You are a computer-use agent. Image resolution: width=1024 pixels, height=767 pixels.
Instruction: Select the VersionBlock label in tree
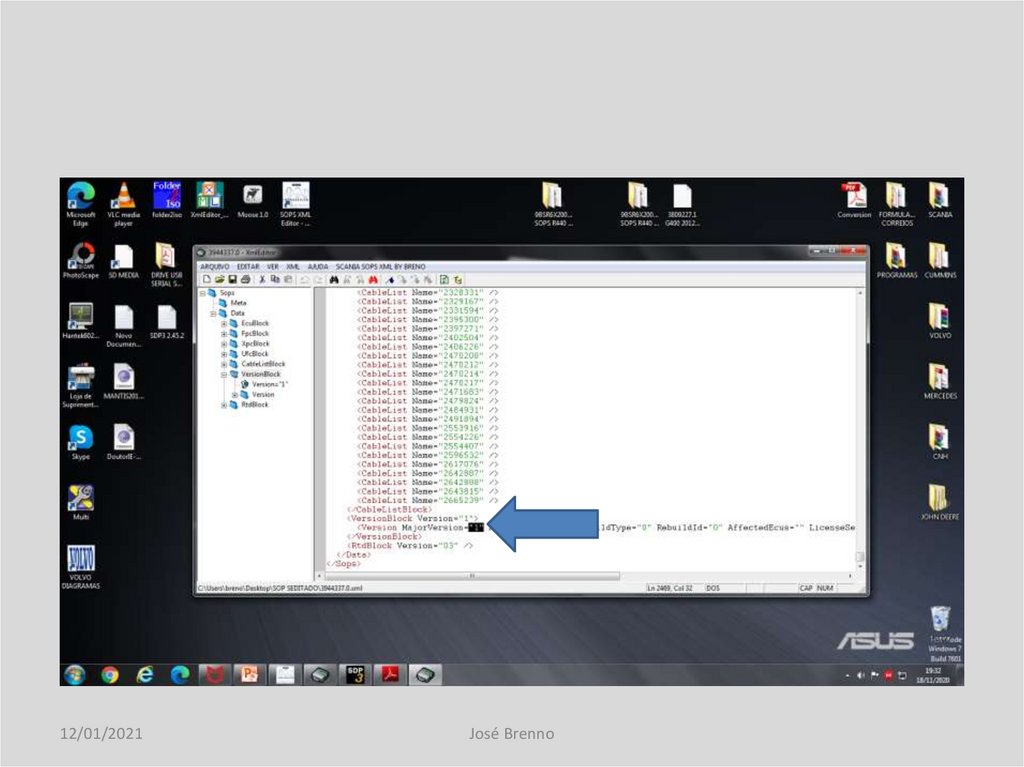(x=261, y=374)
